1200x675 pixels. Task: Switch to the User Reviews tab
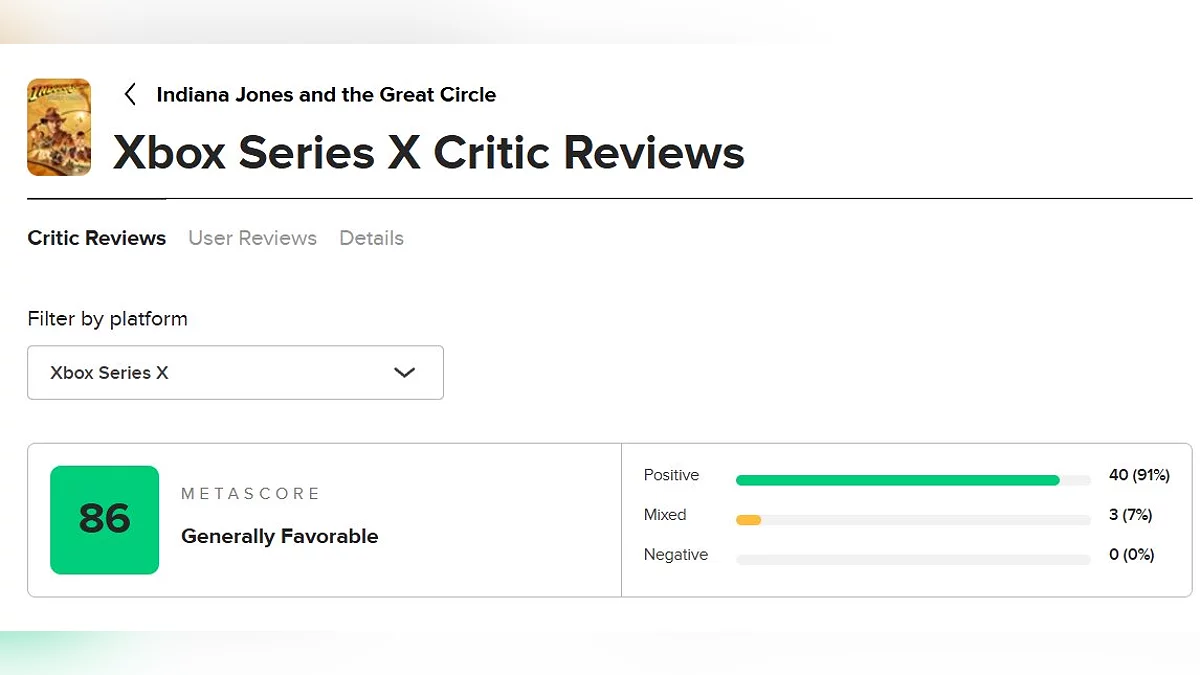point(252,238)
